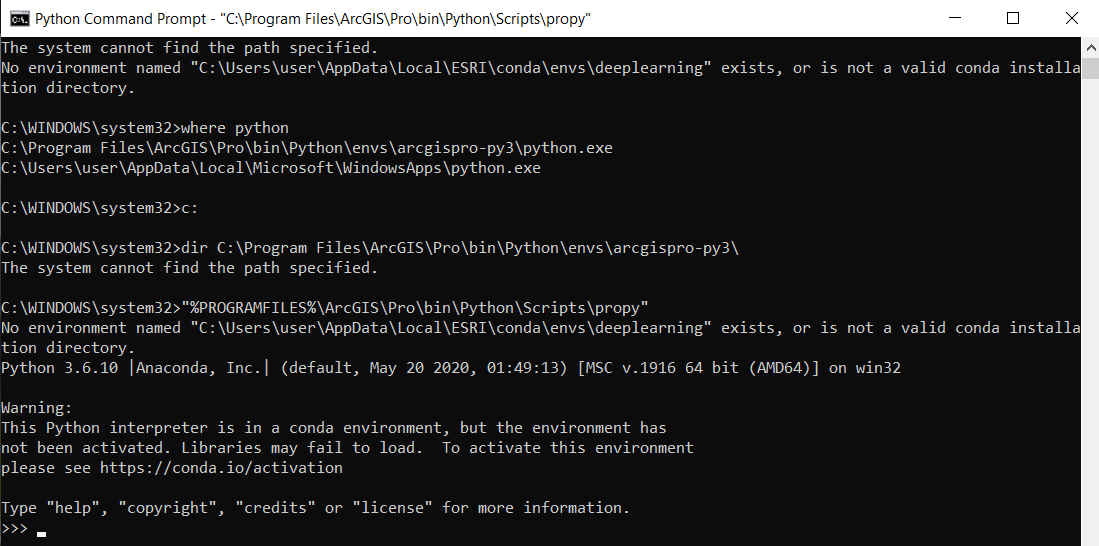The height and width of the screenshot is (546, 1099).
Task: Click the empty vertical scrollbar track
Action: coord(1090,300)
